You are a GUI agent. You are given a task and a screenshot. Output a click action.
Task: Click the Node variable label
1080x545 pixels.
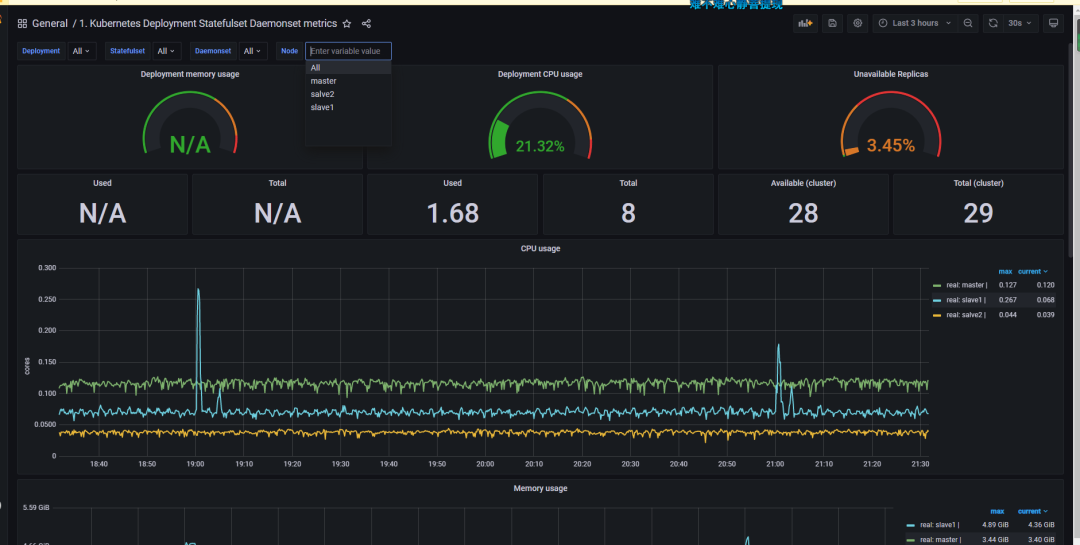tap(289, 51)
